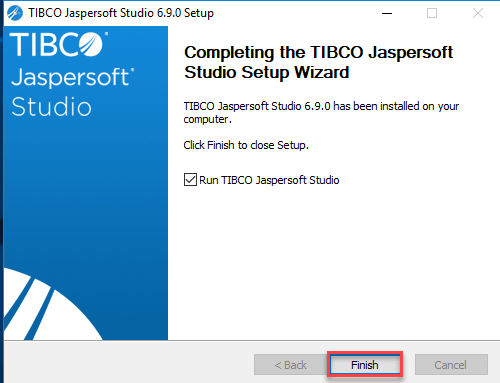The image size is (500, 383).
Task: Go back using the Back button
Action: pyautogui.click(x=290, y=365)
